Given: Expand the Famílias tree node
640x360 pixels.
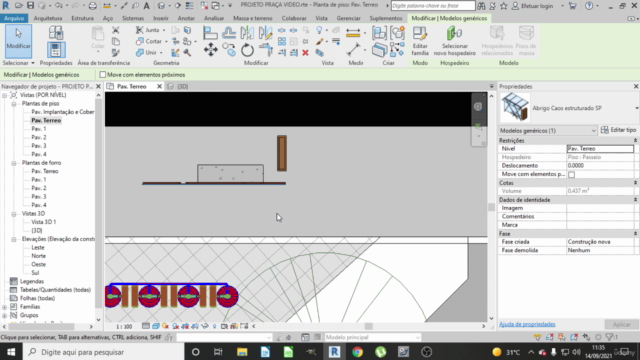Looking at the screenshot, I should (4, 307).
